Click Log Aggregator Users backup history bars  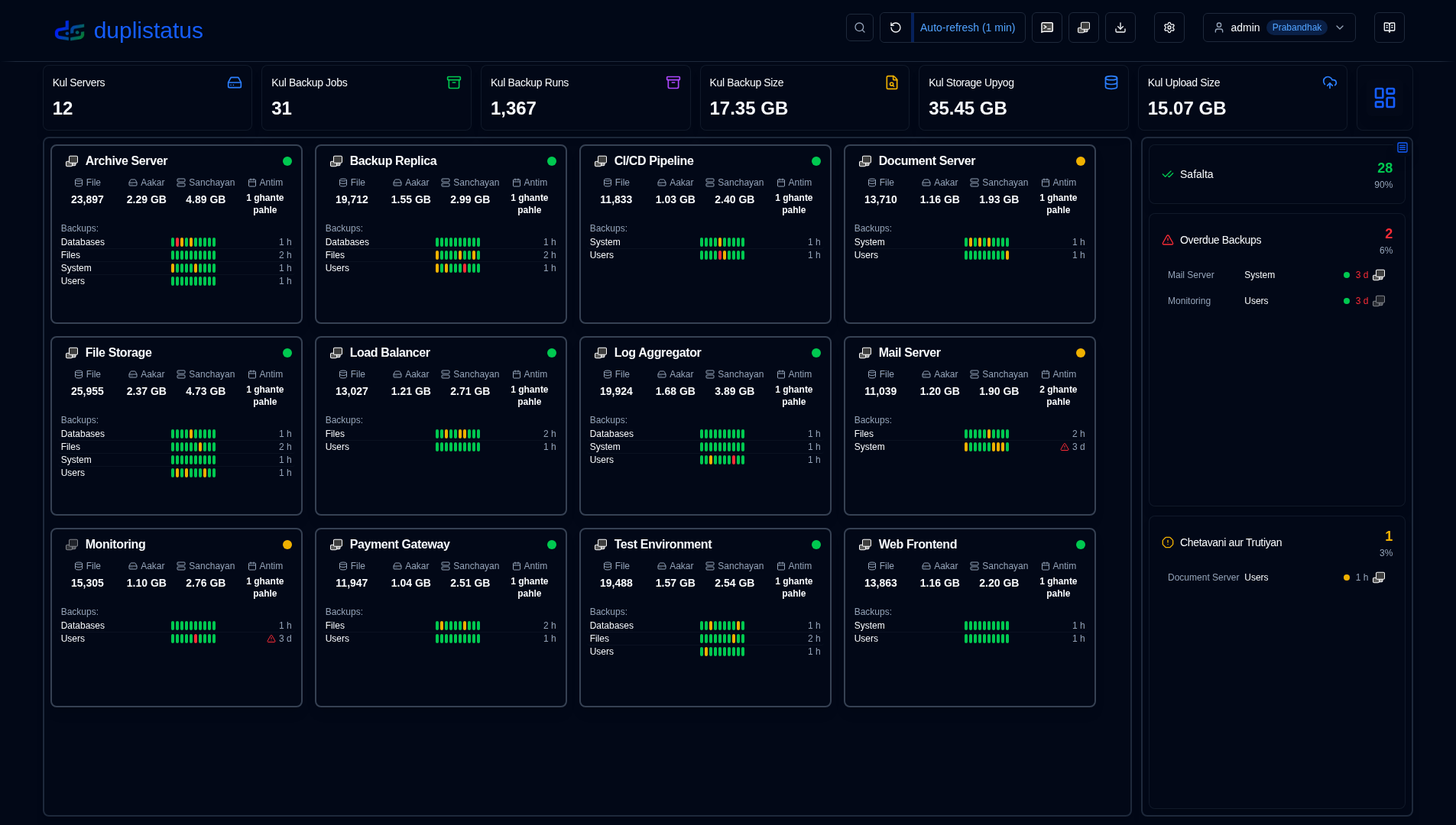[722, 460]
